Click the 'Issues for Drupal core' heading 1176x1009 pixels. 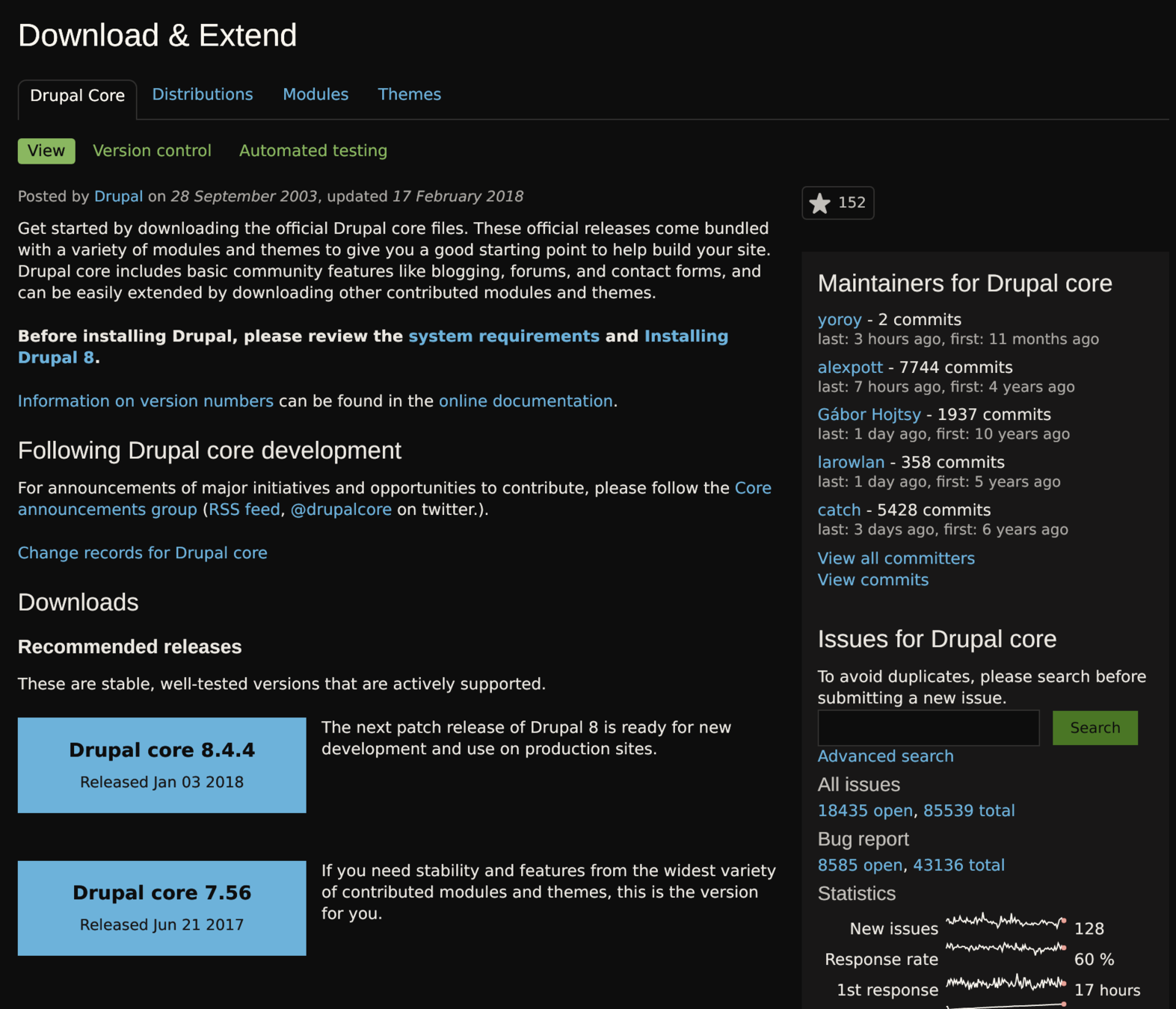[x=937, y=639]
